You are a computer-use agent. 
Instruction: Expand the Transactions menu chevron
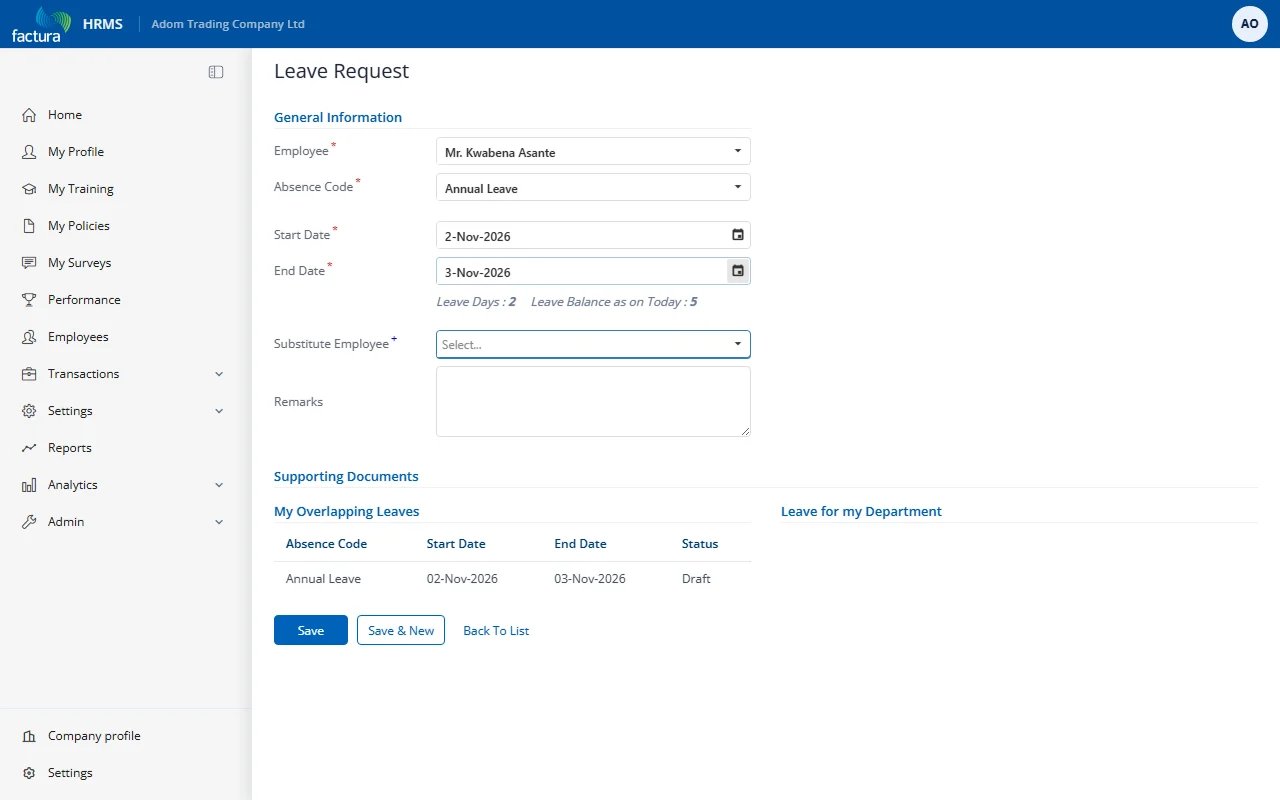click(x=219, y=374)
